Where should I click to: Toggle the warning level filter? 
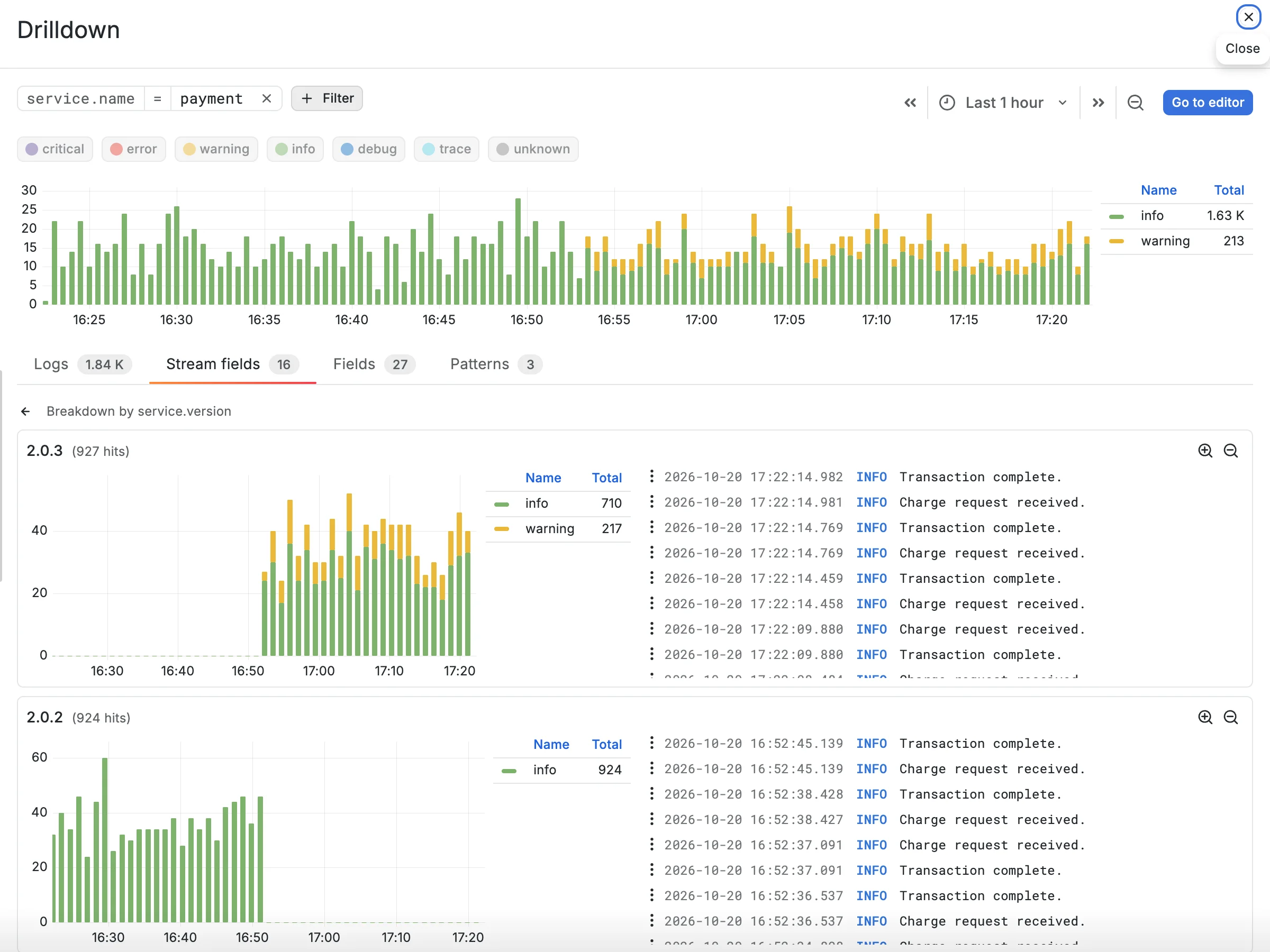[216, 149]
